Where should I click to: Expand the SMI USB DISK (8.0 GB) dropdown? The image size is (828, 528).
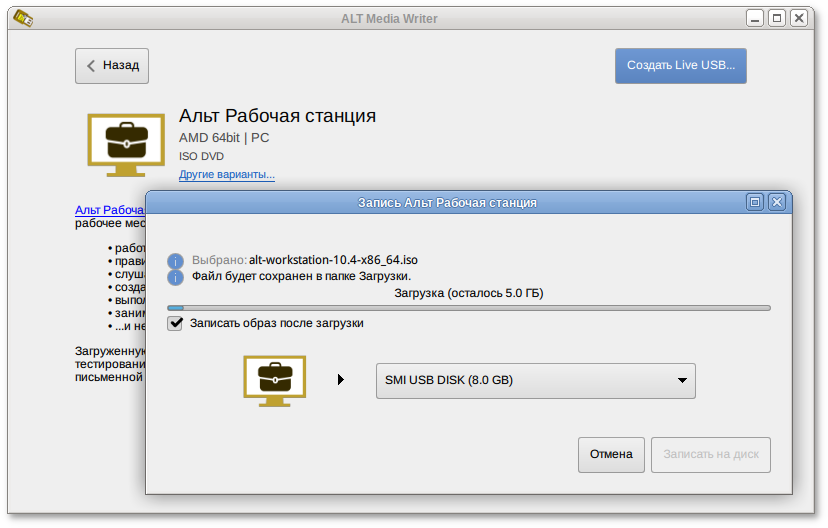tap(535, 380)
